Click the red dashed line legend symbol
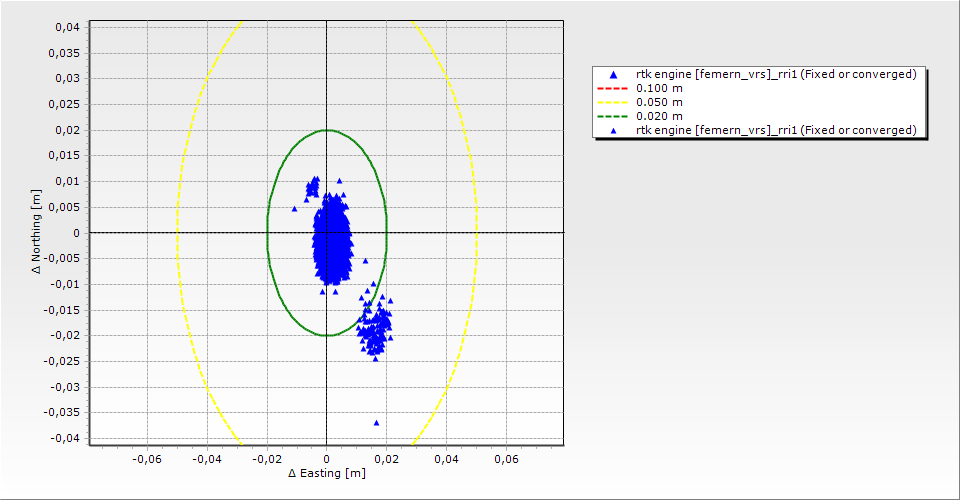 614,88
